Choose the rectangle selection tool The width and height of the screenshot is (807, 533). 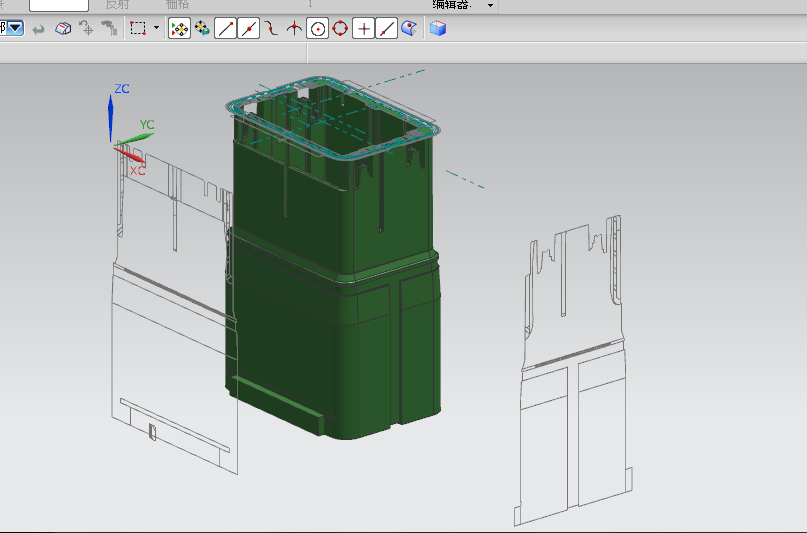click(138, 29)
